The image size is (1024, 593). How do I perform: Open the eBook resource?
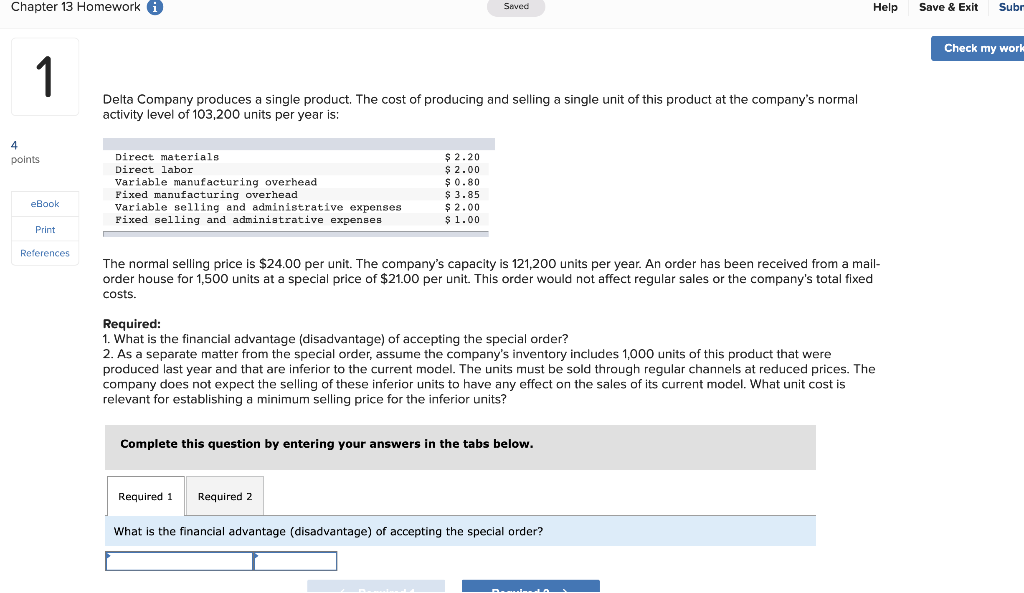44,203
